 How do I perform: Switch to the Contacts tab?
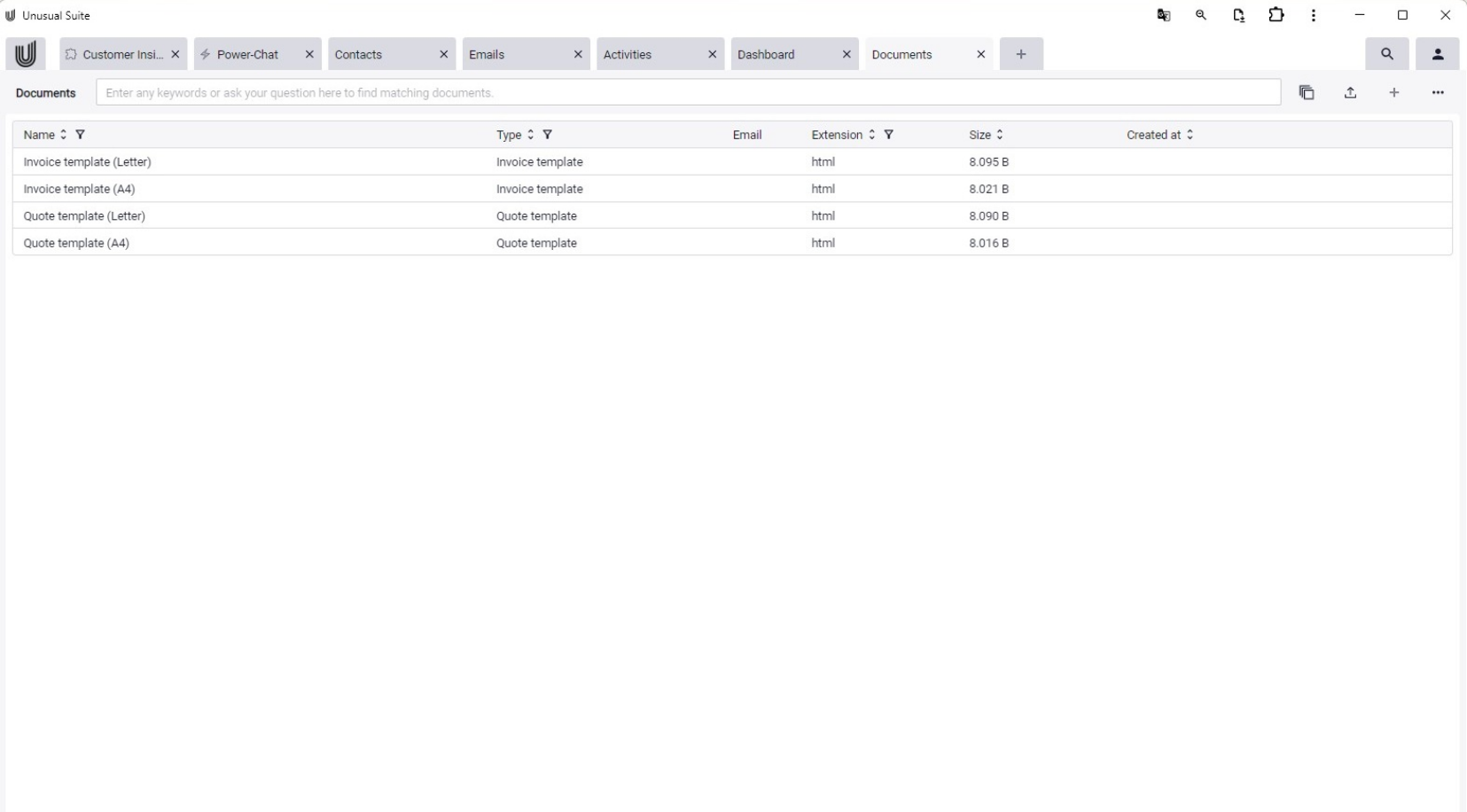tap(381, 55)
